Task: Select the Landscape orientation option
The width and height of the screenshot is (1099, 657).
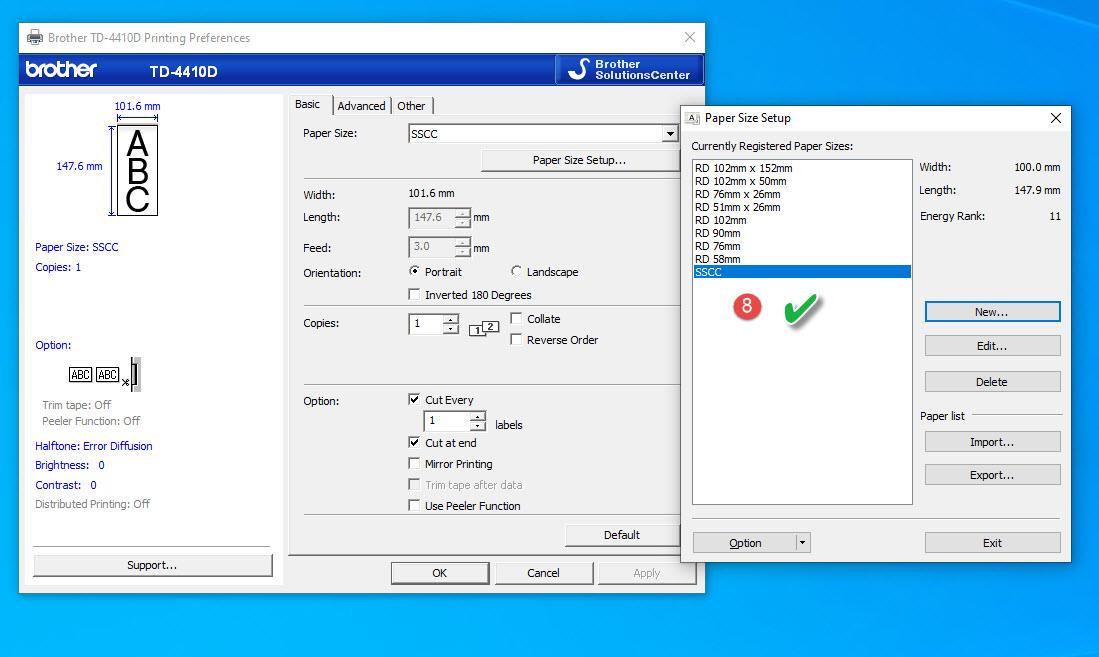Action: click(x=517, y=271)
